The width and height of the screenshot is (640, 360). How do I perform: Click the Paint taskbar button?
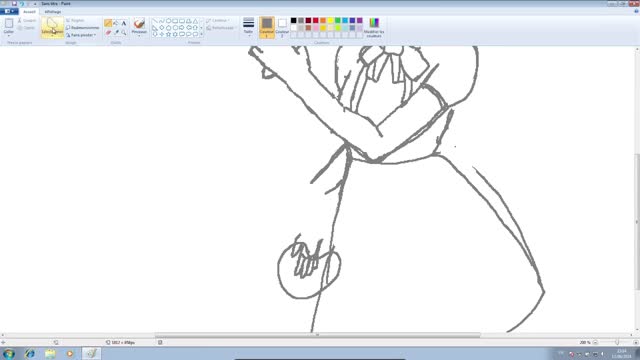(x=91, y=353)
